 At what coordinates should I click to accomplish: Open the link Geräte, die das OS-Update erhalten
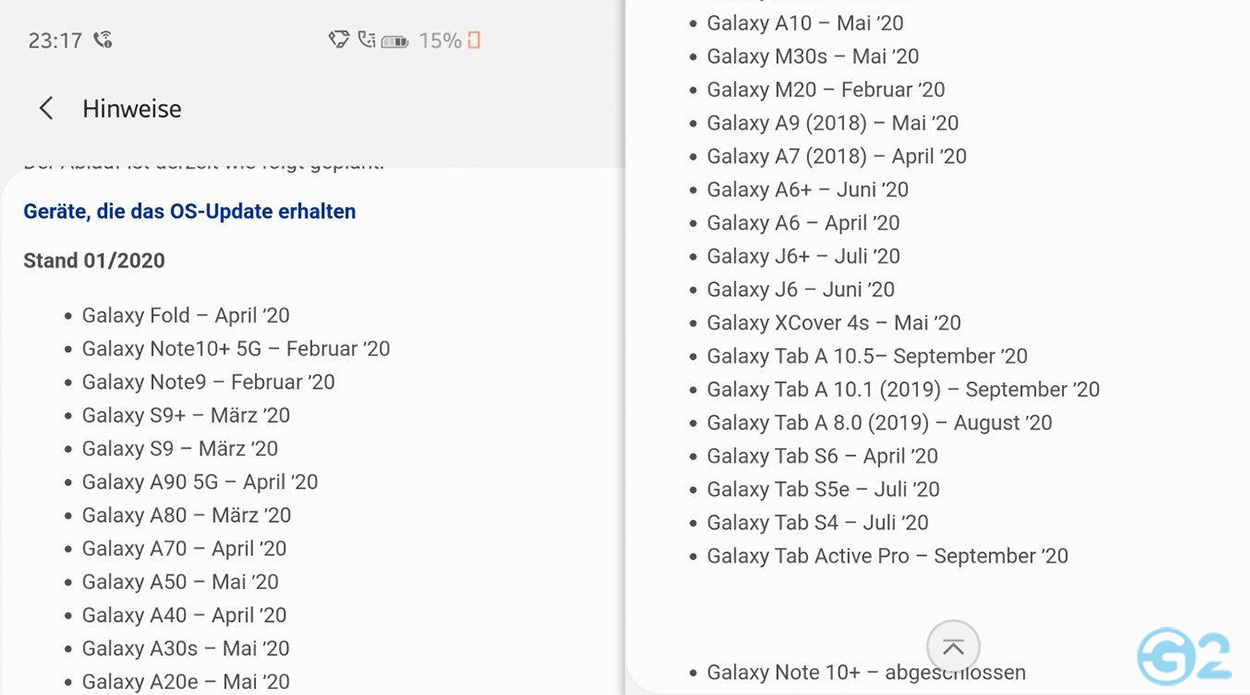tap(189, 211)
